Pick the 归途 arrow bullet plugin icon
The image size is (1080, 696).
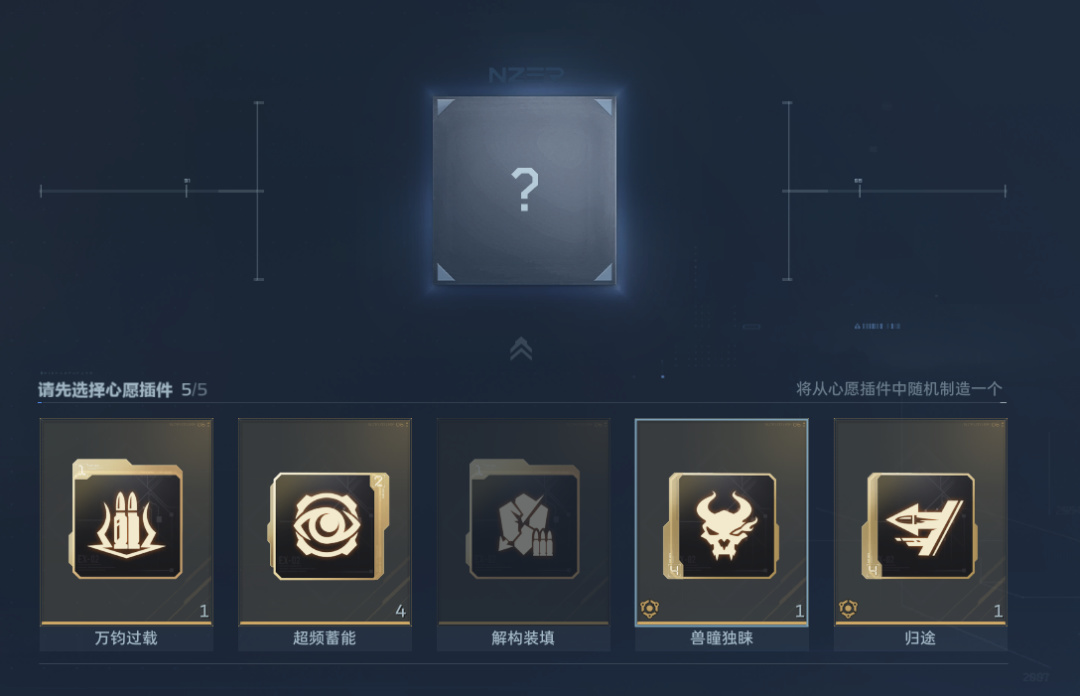(919, 525)
